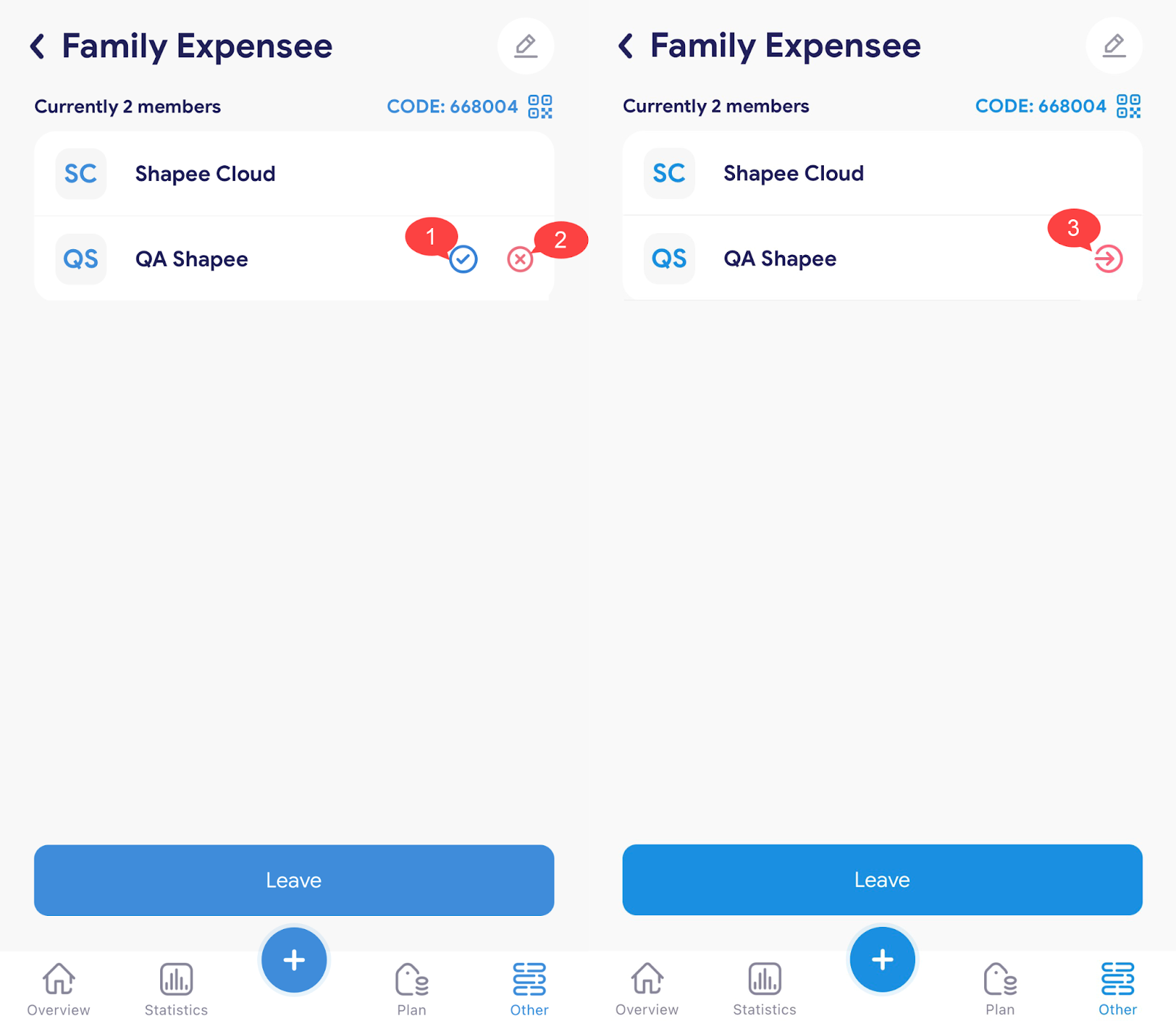Open the Plan tab on the right screen
Screen dimensions: 1176x1021
pyautogui.click(x=1000, y=989)
